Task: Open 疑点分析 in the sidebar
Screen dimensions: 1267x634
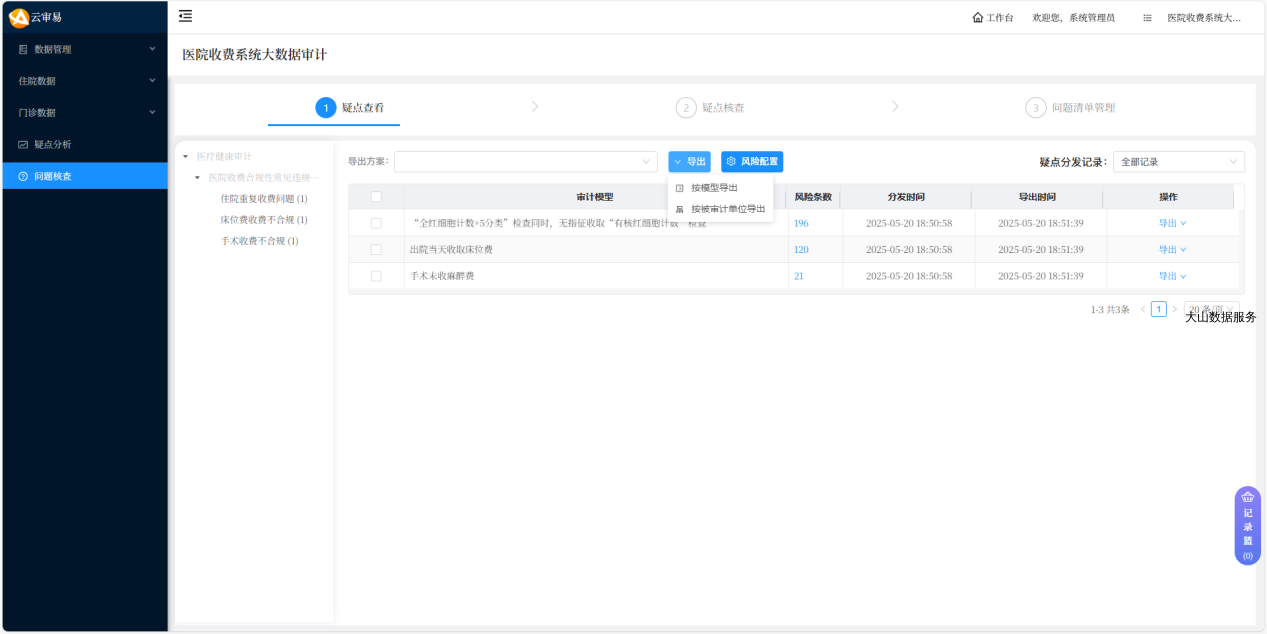Action: 52,144
